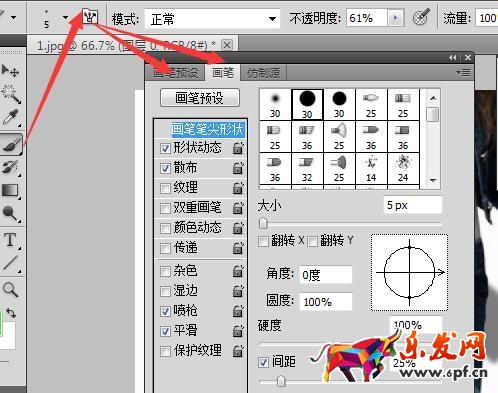Toggle lock for 杂色
This screenshot has width=498, height=393.
point(238,271)
